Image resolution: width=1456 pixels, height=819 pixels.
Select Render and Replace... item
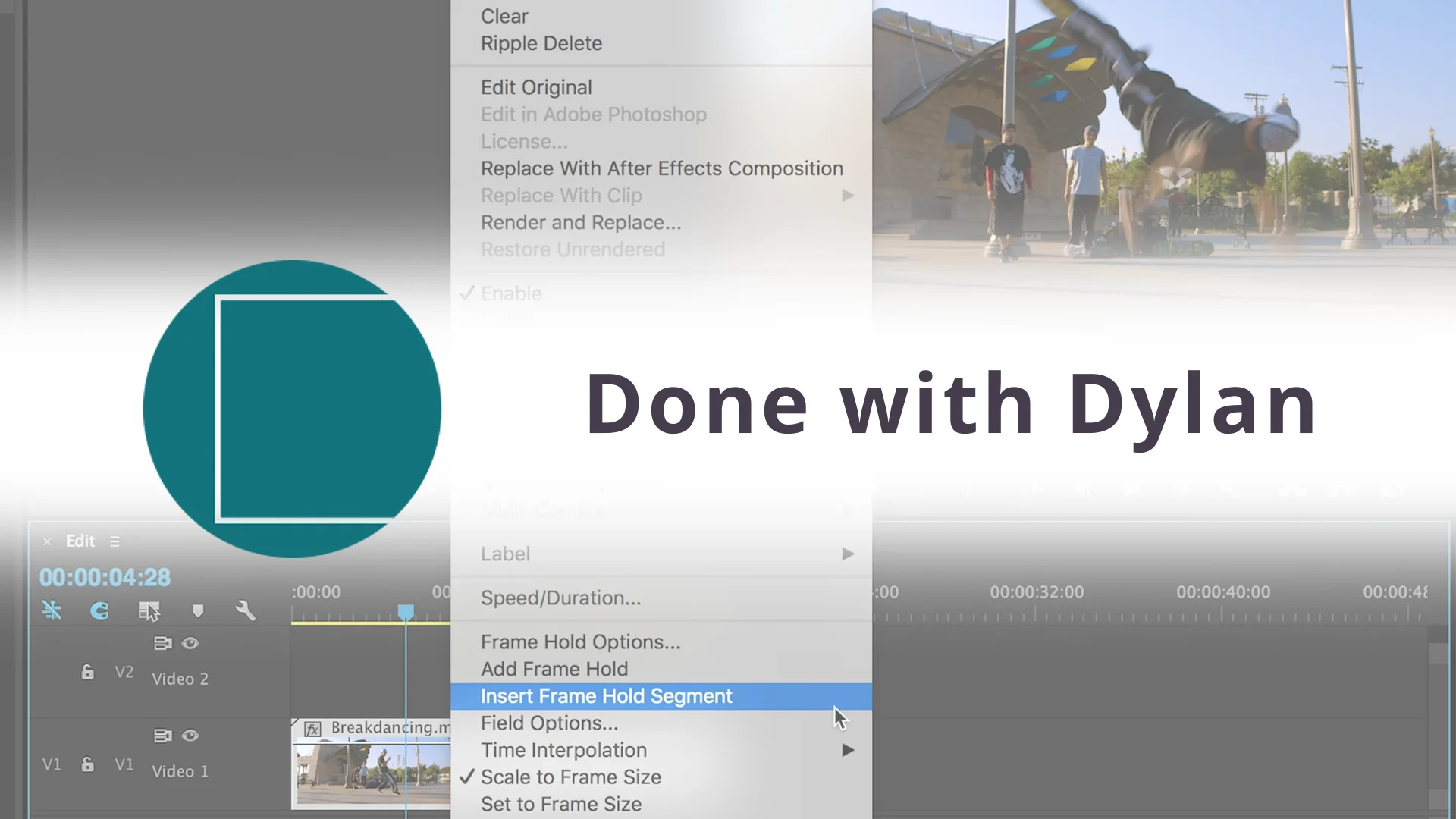click(581, 222)
